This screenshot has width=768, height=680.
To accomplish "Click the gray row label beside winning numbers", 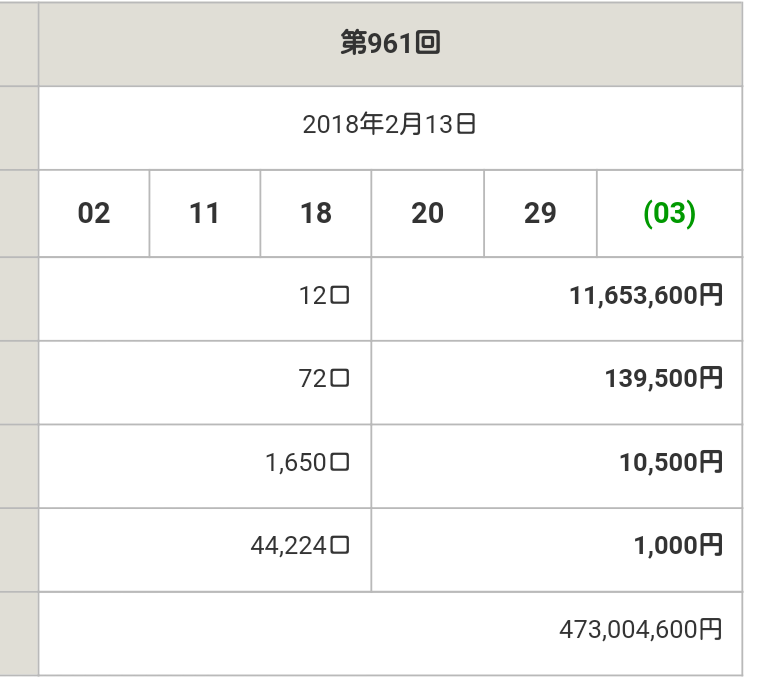I will [19, 213].
